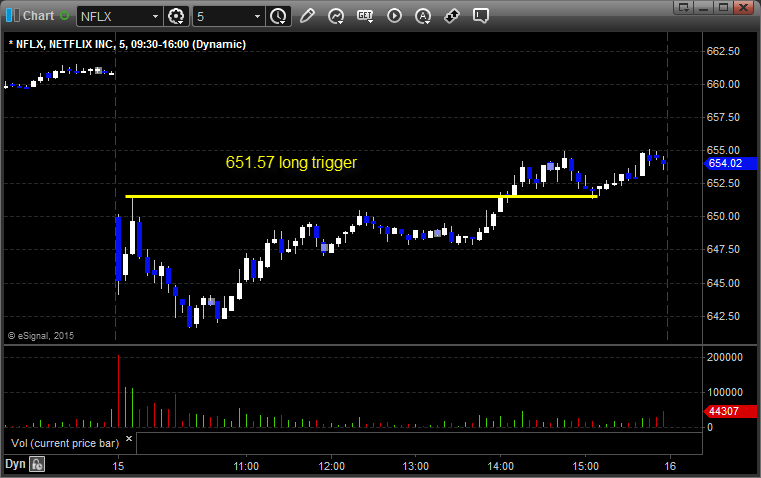Click the 662.50 price axis label
Screen dimensions: 761x478
[x=723, y=51]
